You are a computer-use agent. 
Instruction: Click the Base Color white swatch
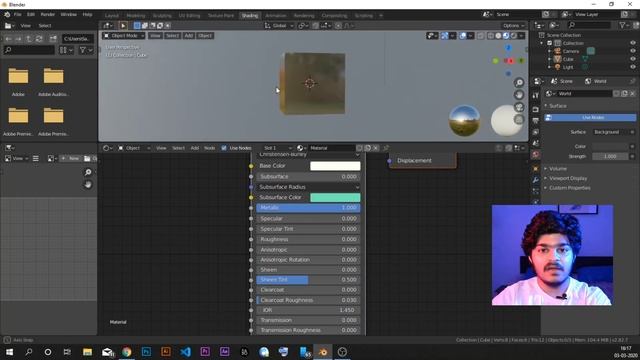coord(335,166)
